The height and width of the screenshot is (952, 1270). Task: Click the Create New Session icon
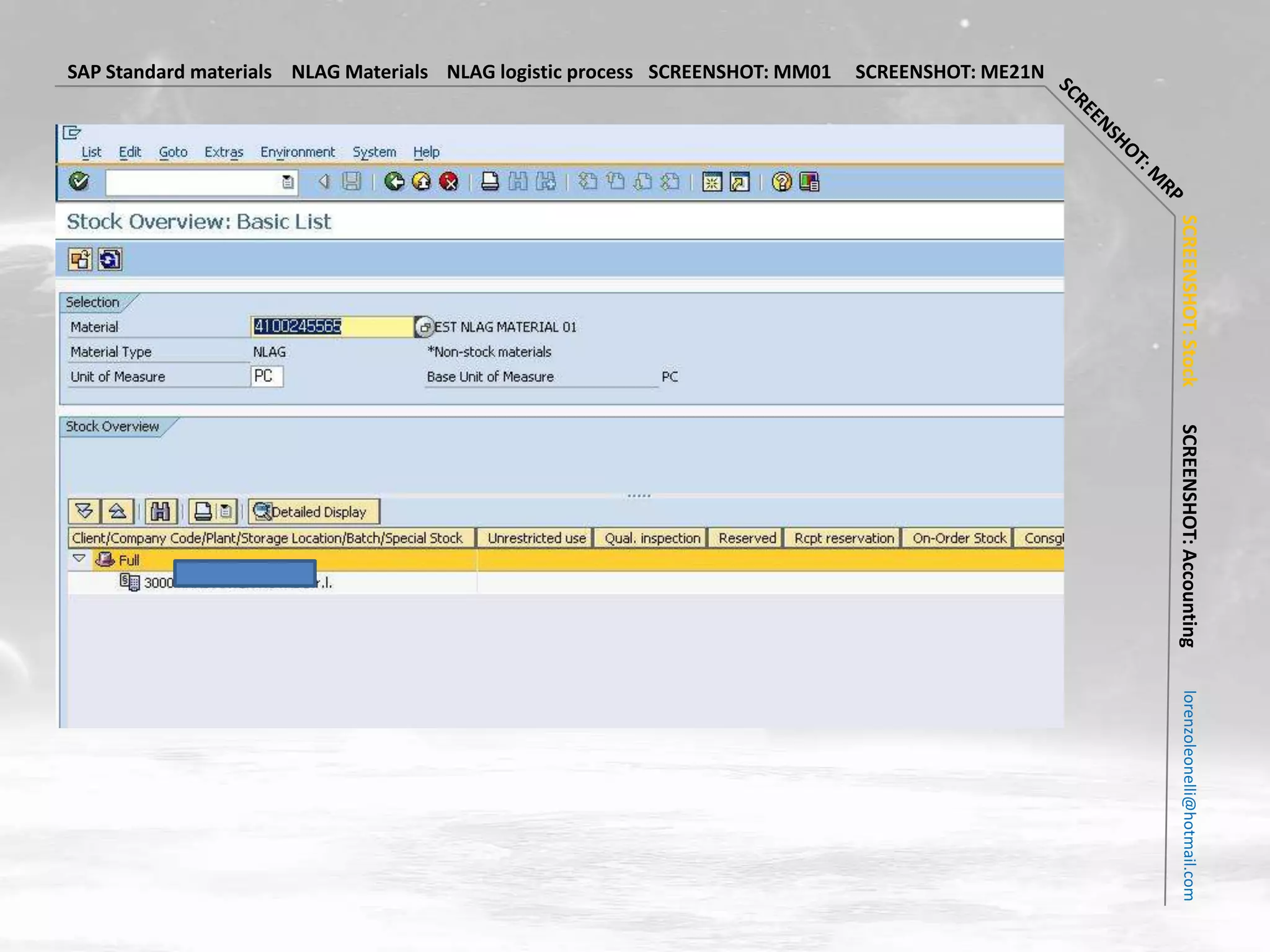tap(712, 182)
